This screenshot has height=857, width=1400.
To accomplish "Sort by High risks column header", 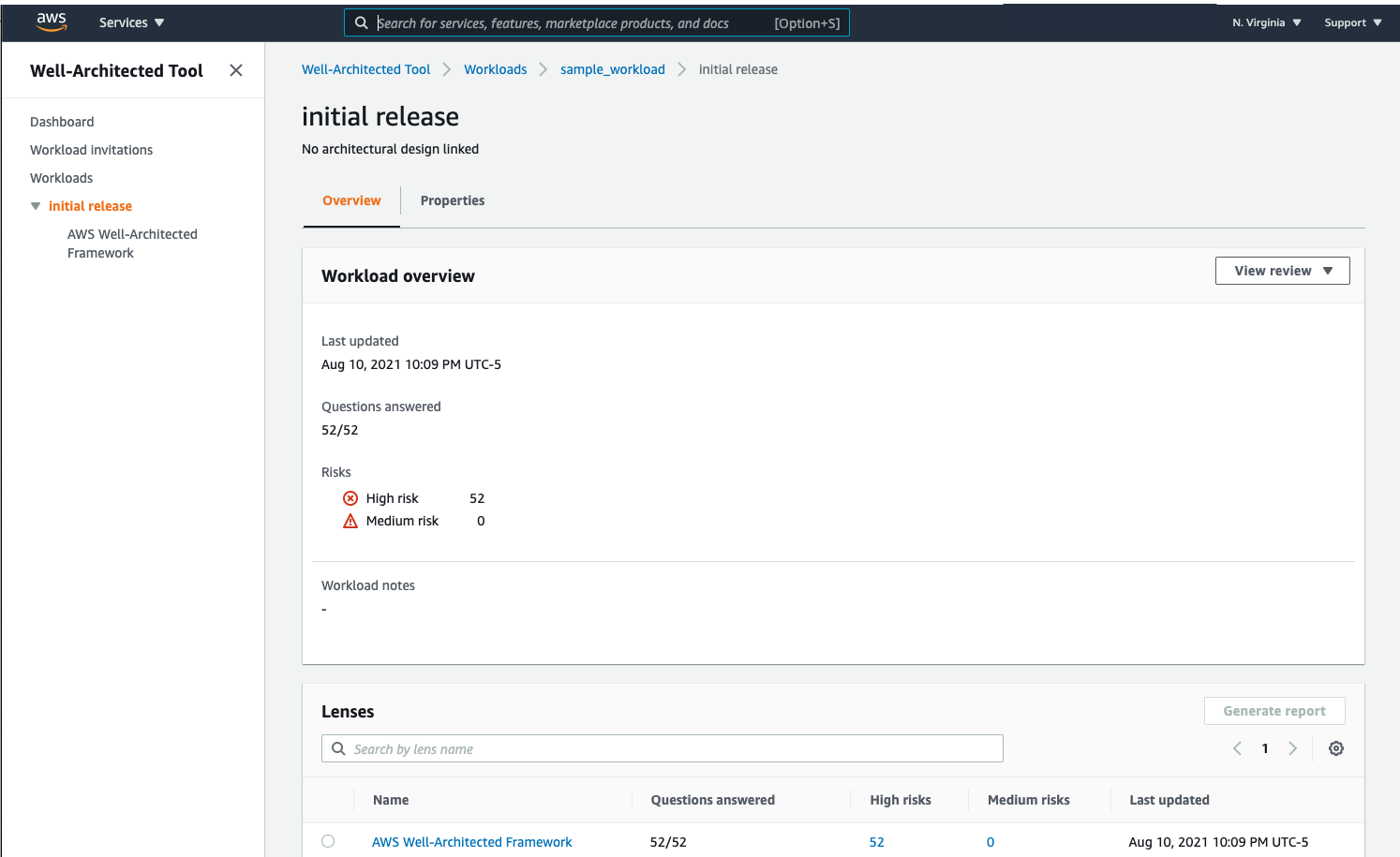I will tap(901, 800).
